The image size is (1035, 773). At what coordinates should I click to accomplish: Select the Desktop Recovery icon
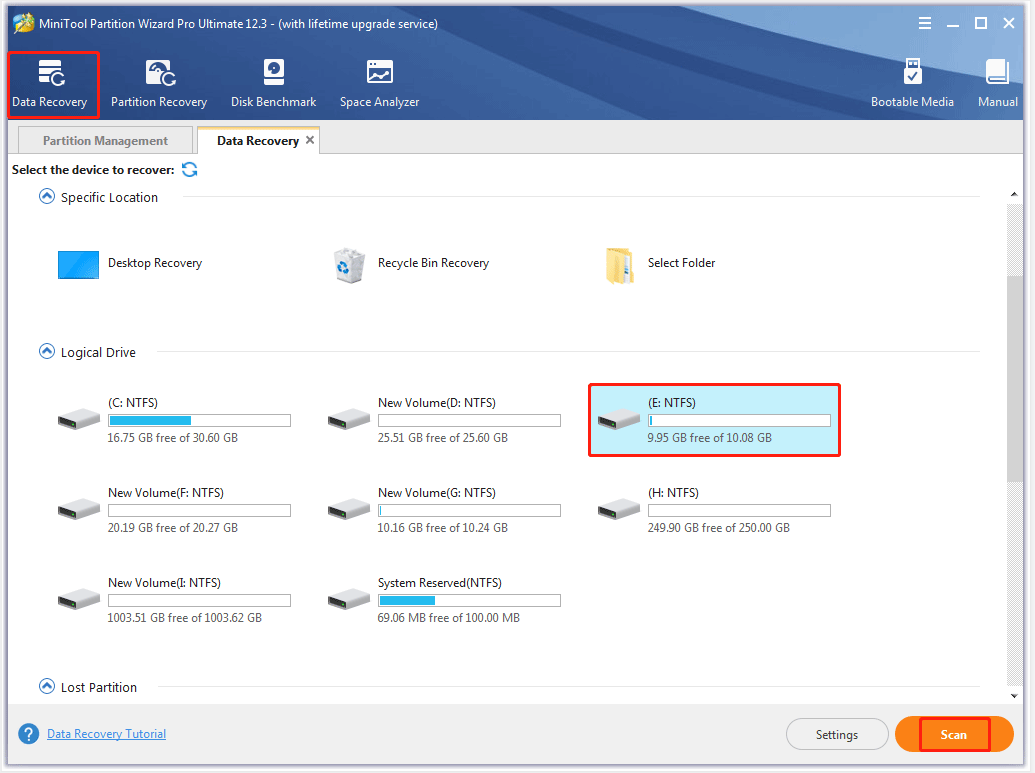79,265
